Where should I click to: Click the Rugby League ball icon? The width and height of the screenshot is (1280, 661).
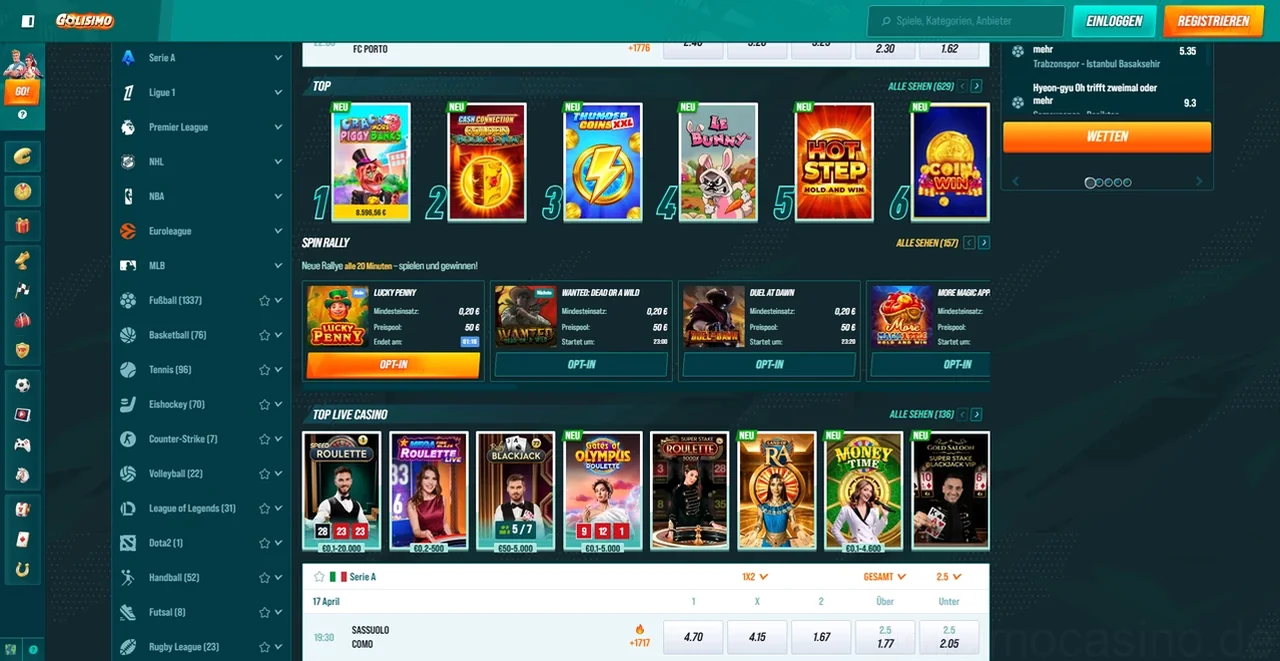pyautogui.click(x=128, y=647)
